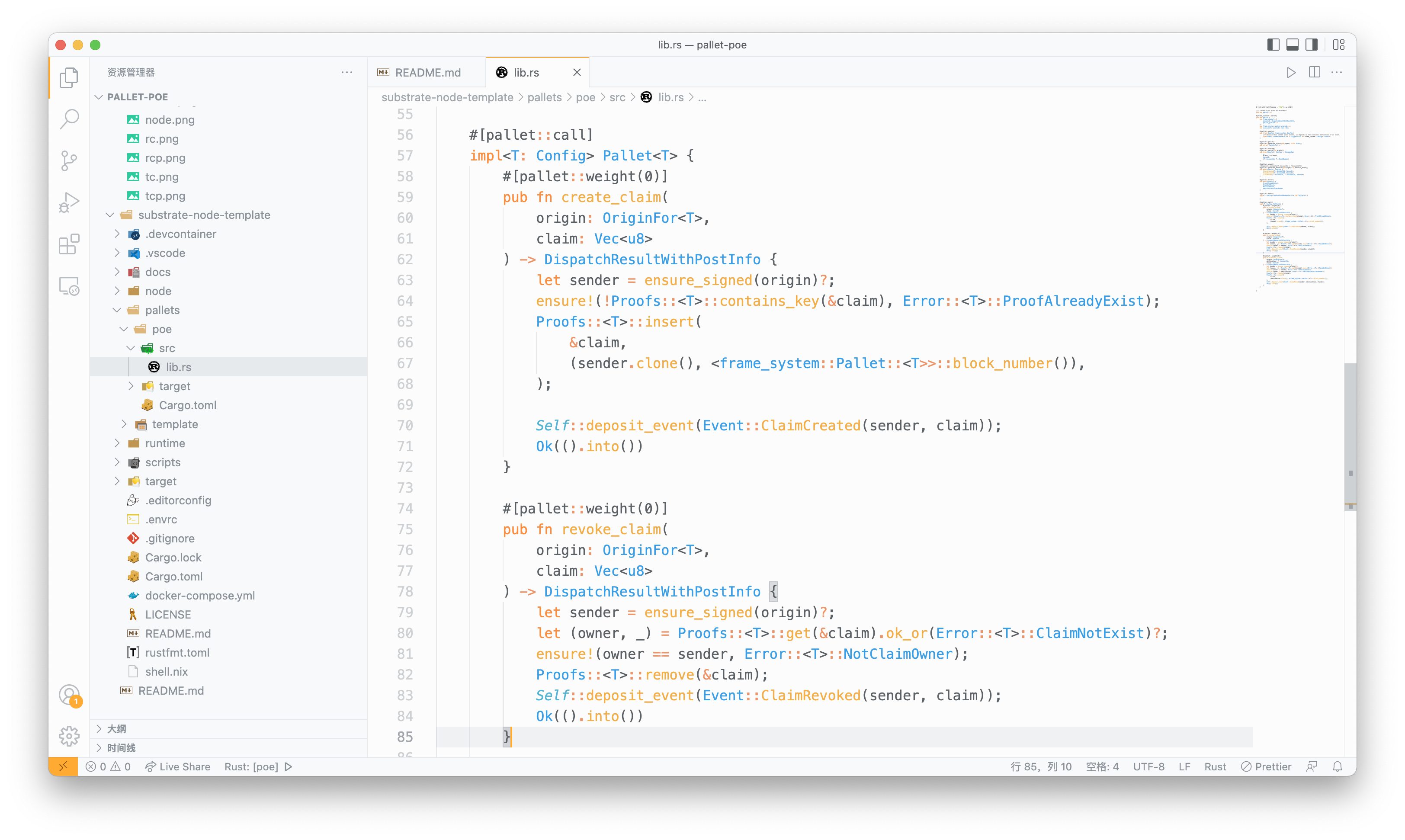This screenshot has height=840, width=1405.
Task: Open Explorer views and more actions menu
Action: click(x=347, y=73)
